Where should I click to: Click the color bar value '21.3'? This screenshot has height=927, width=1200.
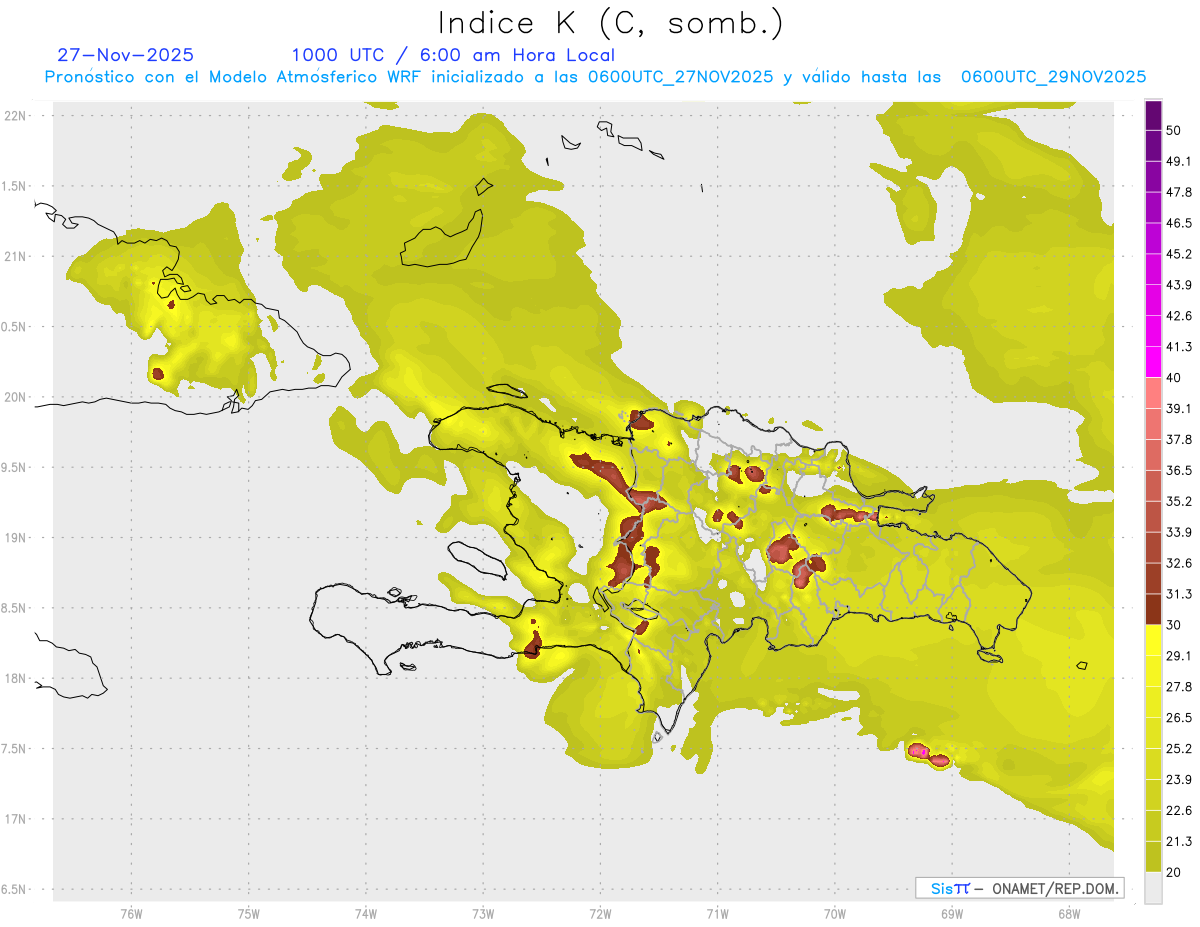point(1179,841)
